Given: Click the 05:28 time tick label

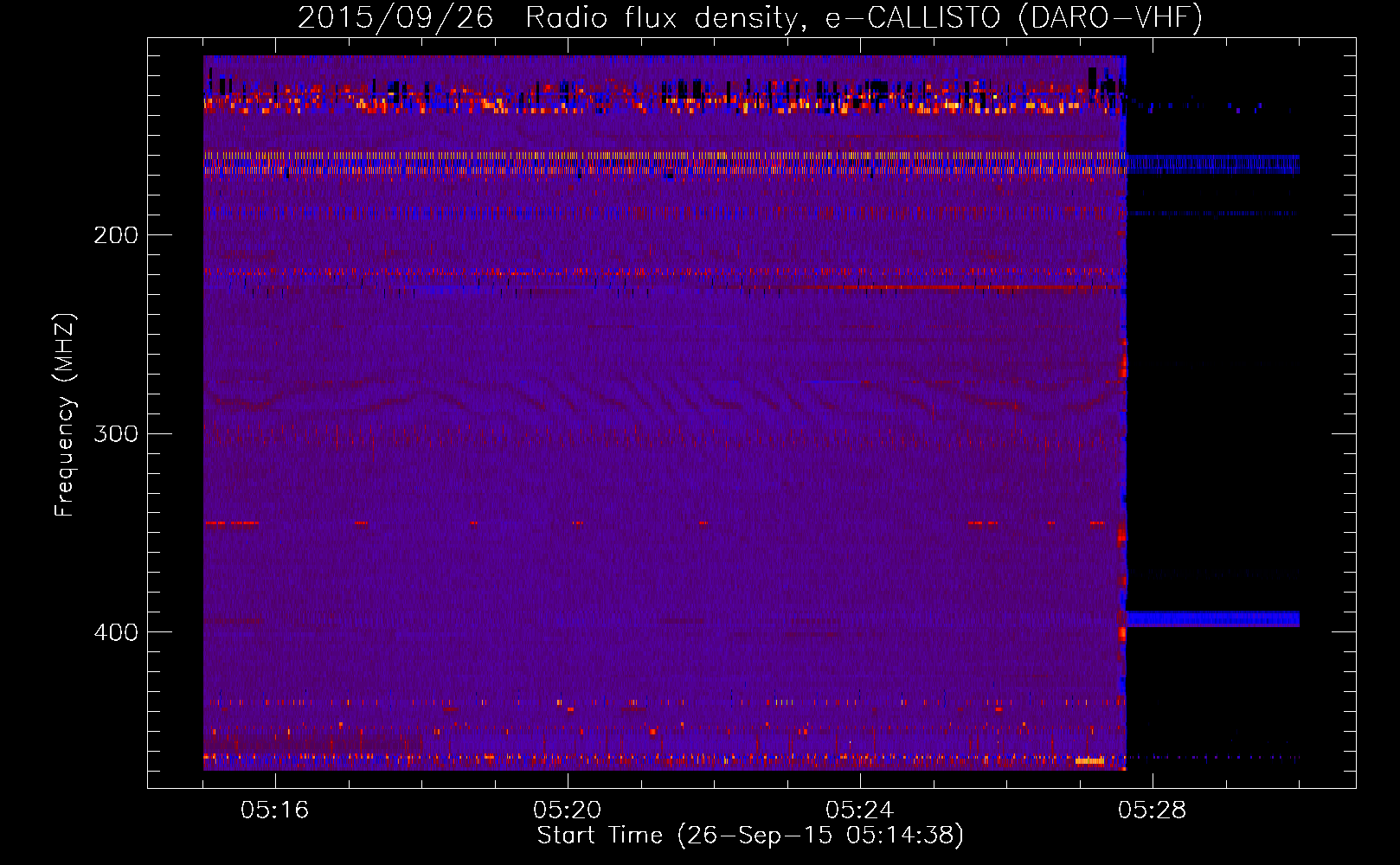Looking at the screenshot, I should pyautogui.click(x=1152, y=811).
